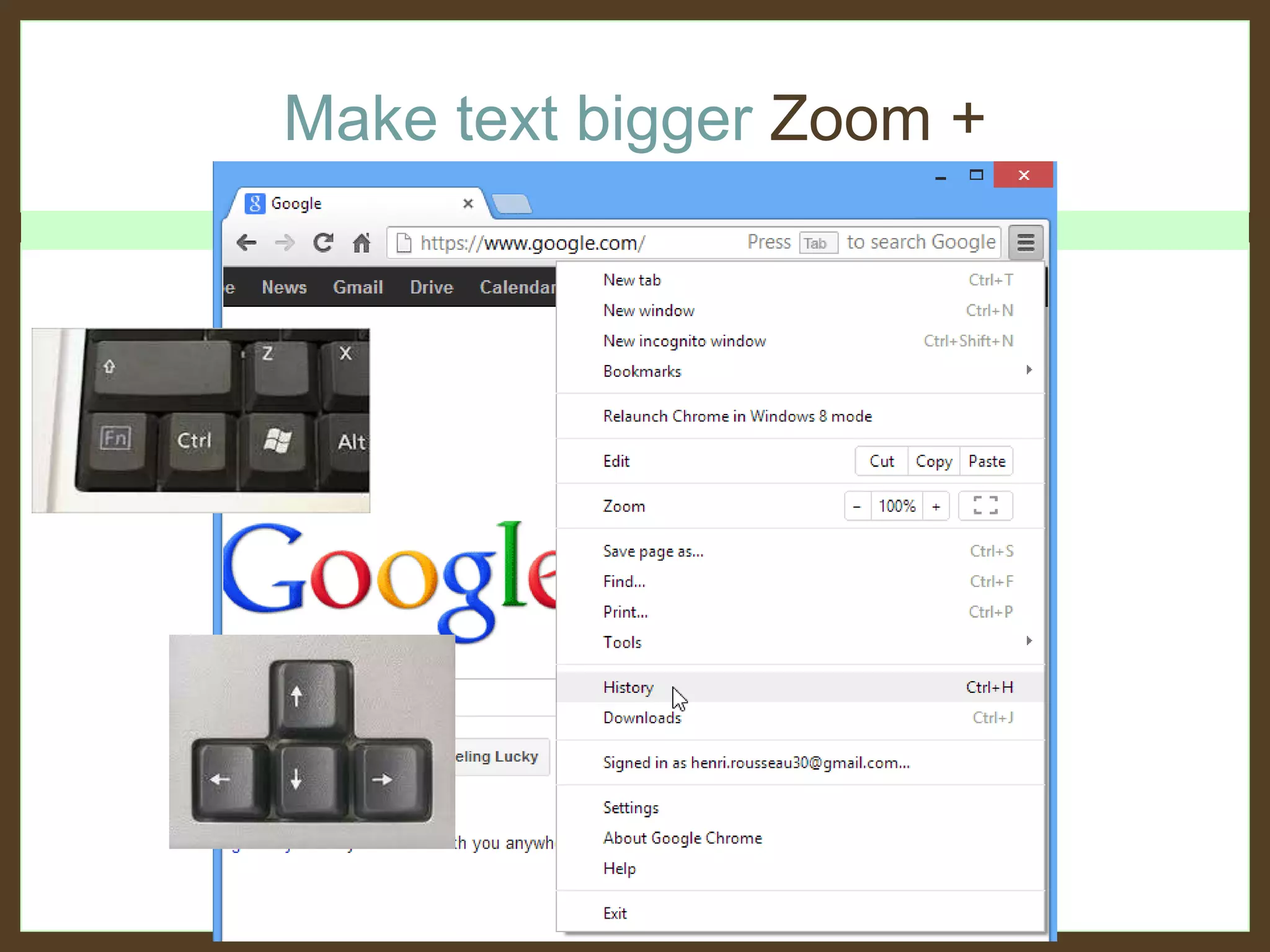
Task: Click the Feeling Lucky button
Action: click(x=502, y=757)
